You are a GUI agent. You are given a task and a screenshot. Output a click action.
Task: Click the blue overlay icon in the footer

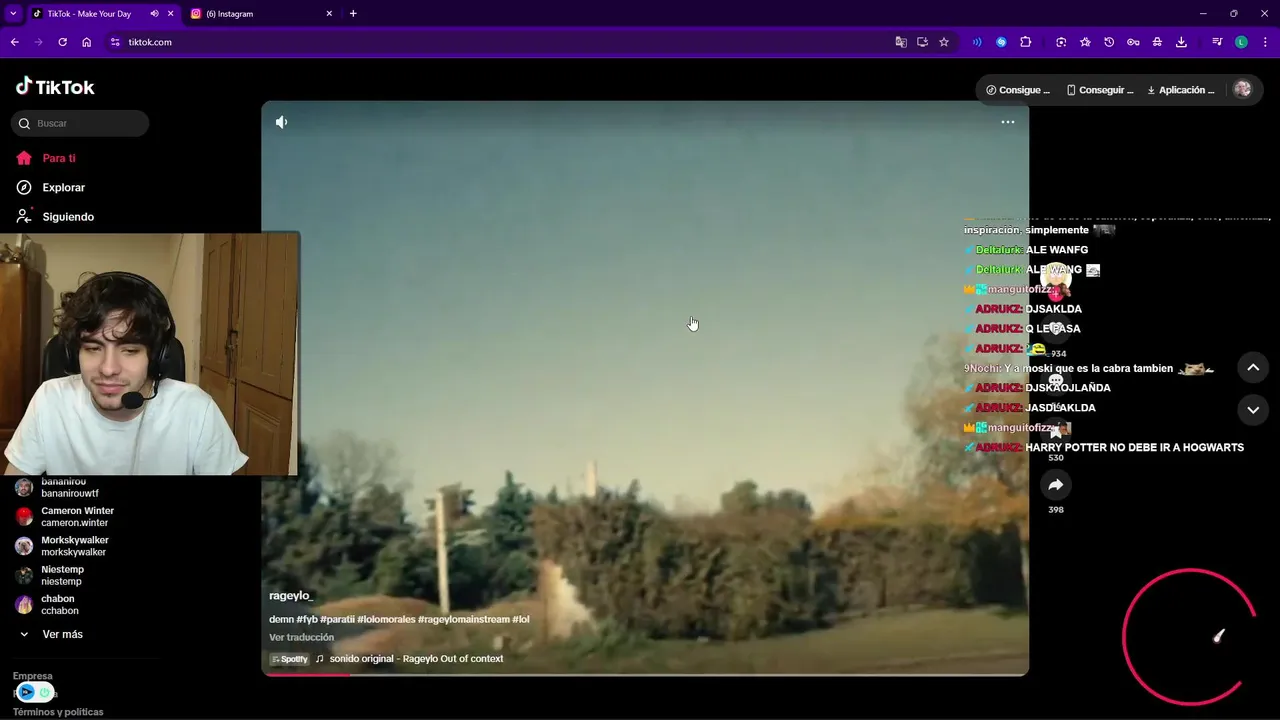(26, 692)
